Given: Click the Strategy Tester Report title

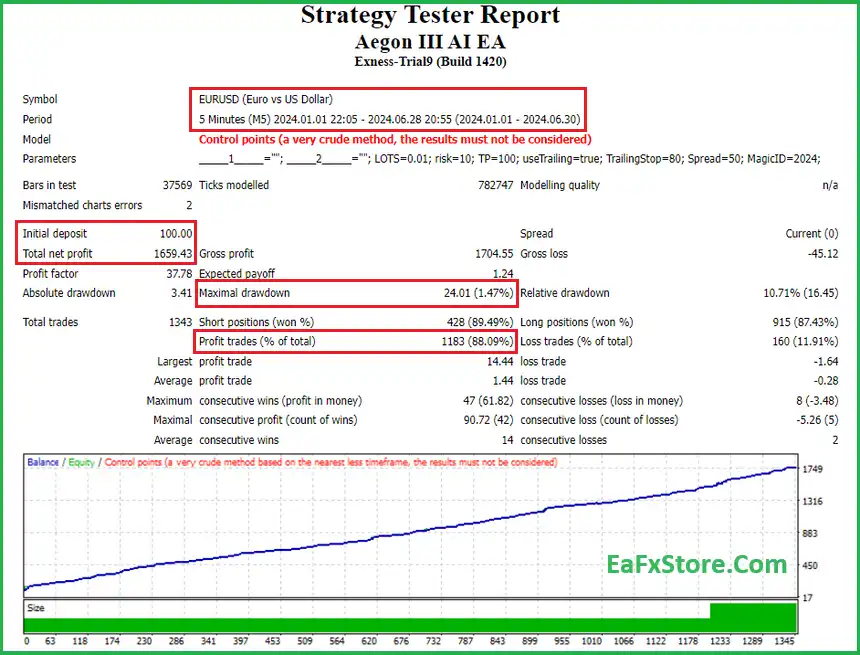Looking at the screenshot, I should click(x=430, y=15).
